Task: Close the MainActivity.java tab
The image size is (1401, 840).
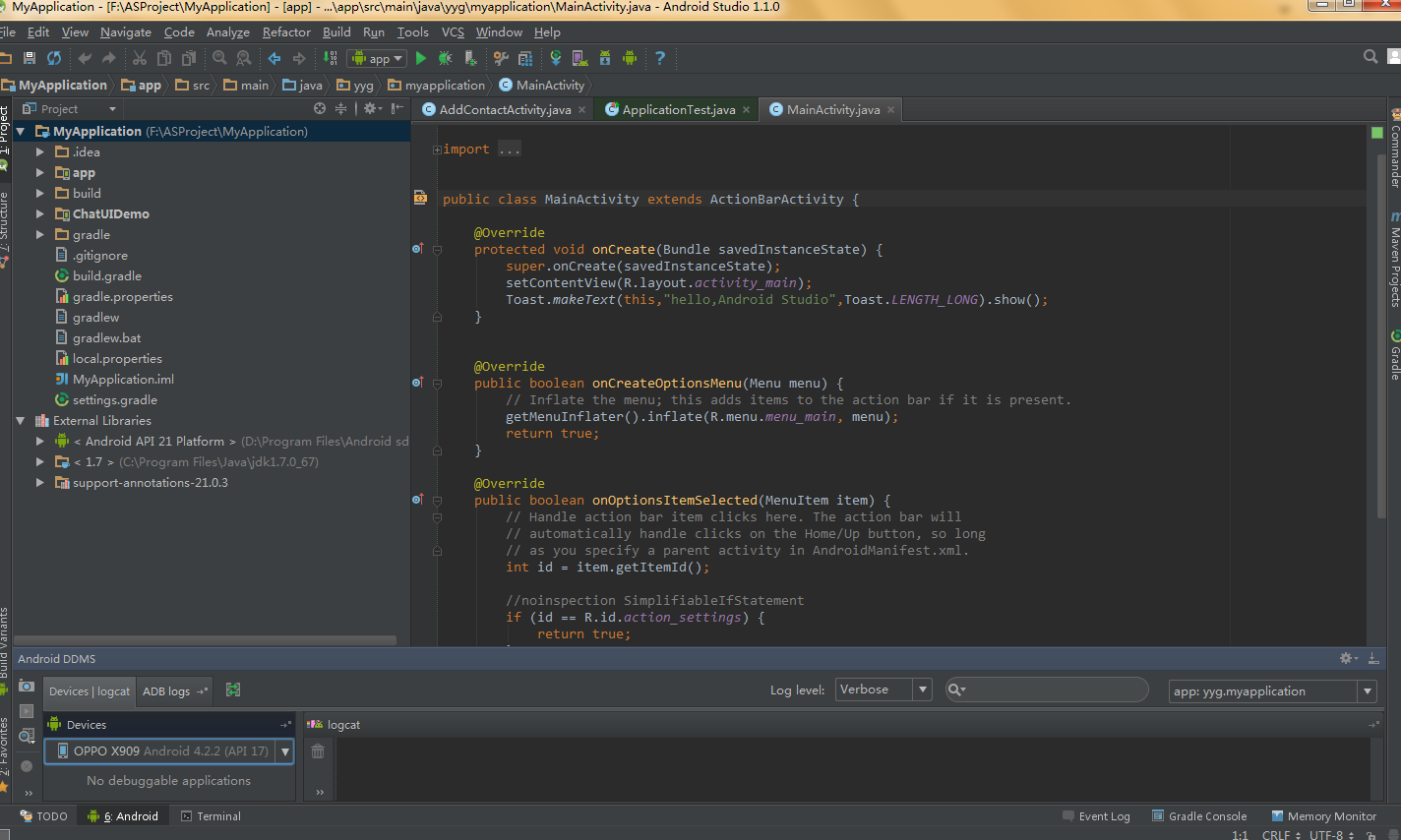Action: pyautogui.click(x=891, y=109)
